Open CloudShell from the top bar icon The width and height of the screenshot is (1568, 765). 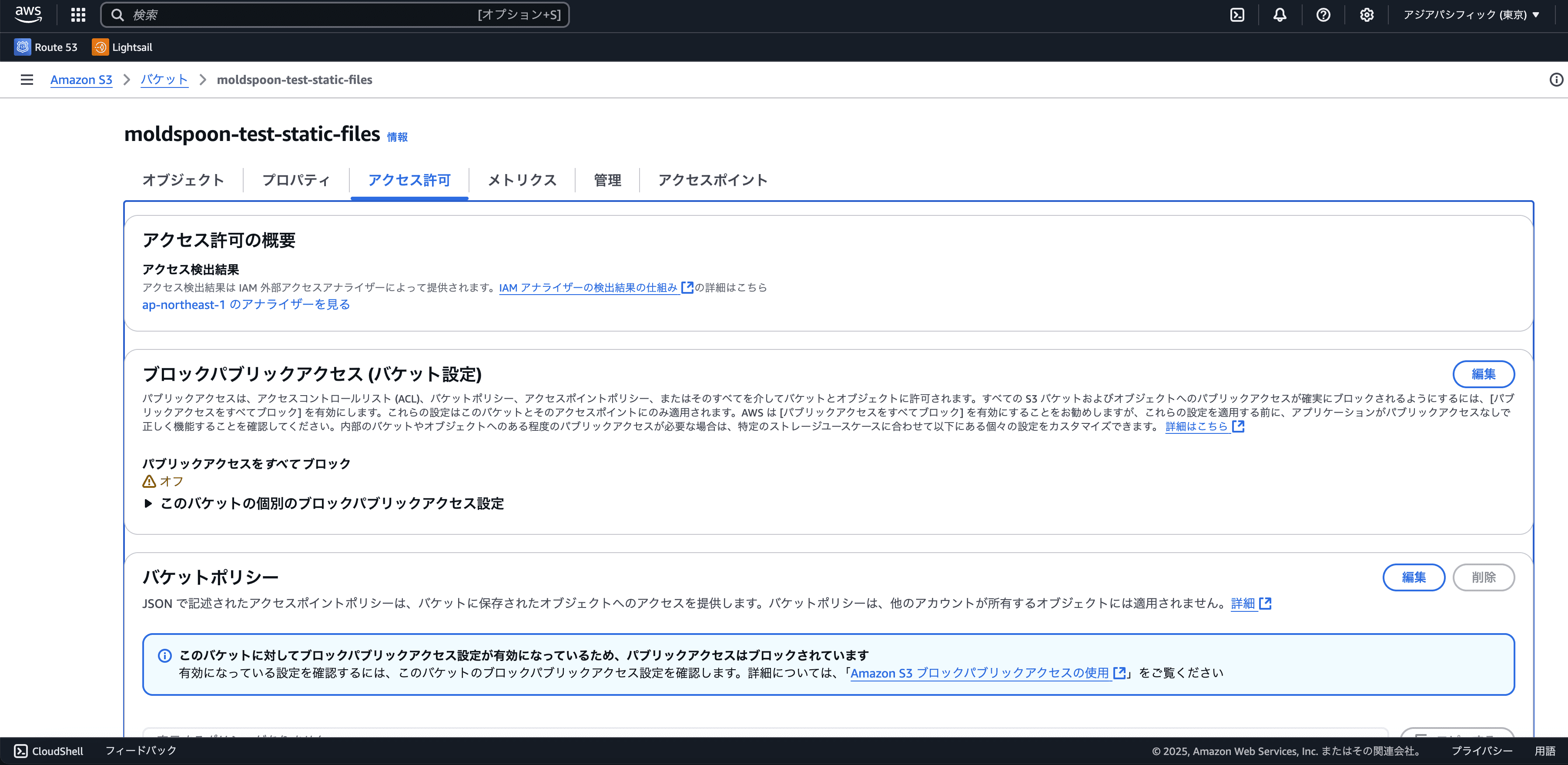coord(1237,15)
